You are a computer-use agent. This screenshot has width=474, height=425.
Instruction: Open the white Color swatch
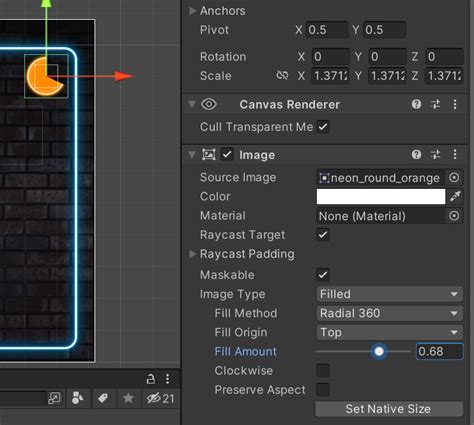(x=381, y=197)
